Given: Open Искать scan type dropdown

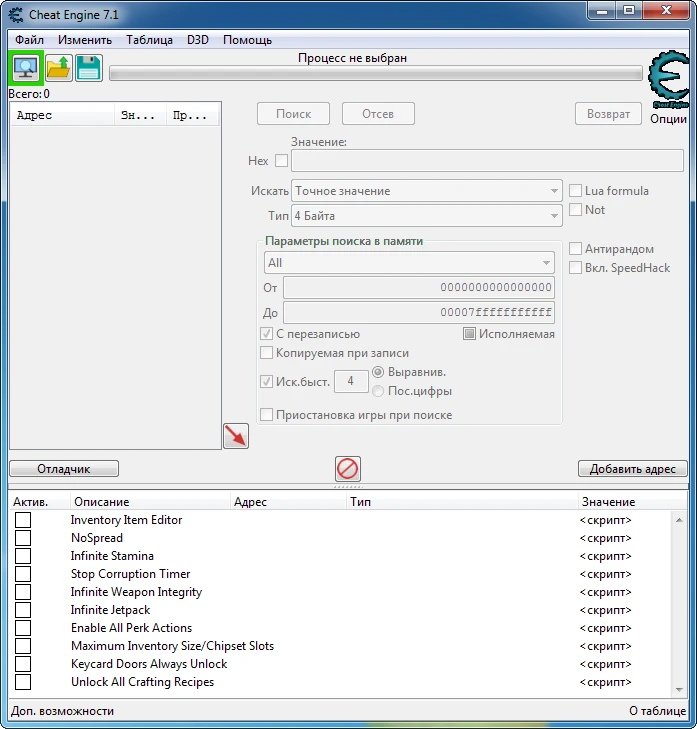Looking at the screenshot, I should pyautogui.click(x=426, y=191).
